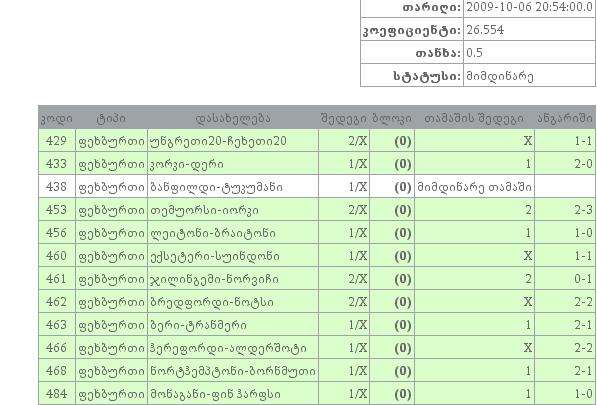Click the match name კორკი-დერი
597x405 pixels.
pyautogui.click(x=187, y=164)
